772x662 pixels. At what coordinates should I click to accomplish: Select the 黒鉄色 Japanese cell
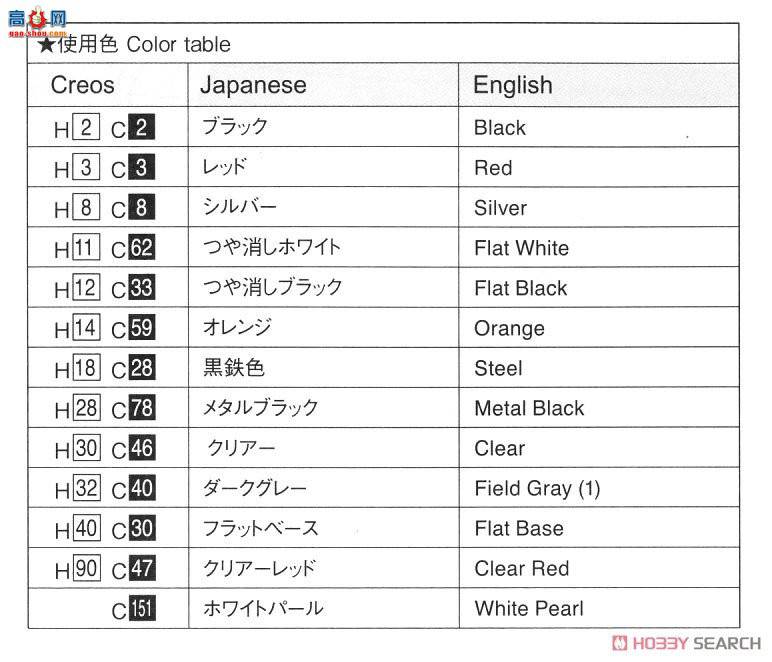(234, 368)
